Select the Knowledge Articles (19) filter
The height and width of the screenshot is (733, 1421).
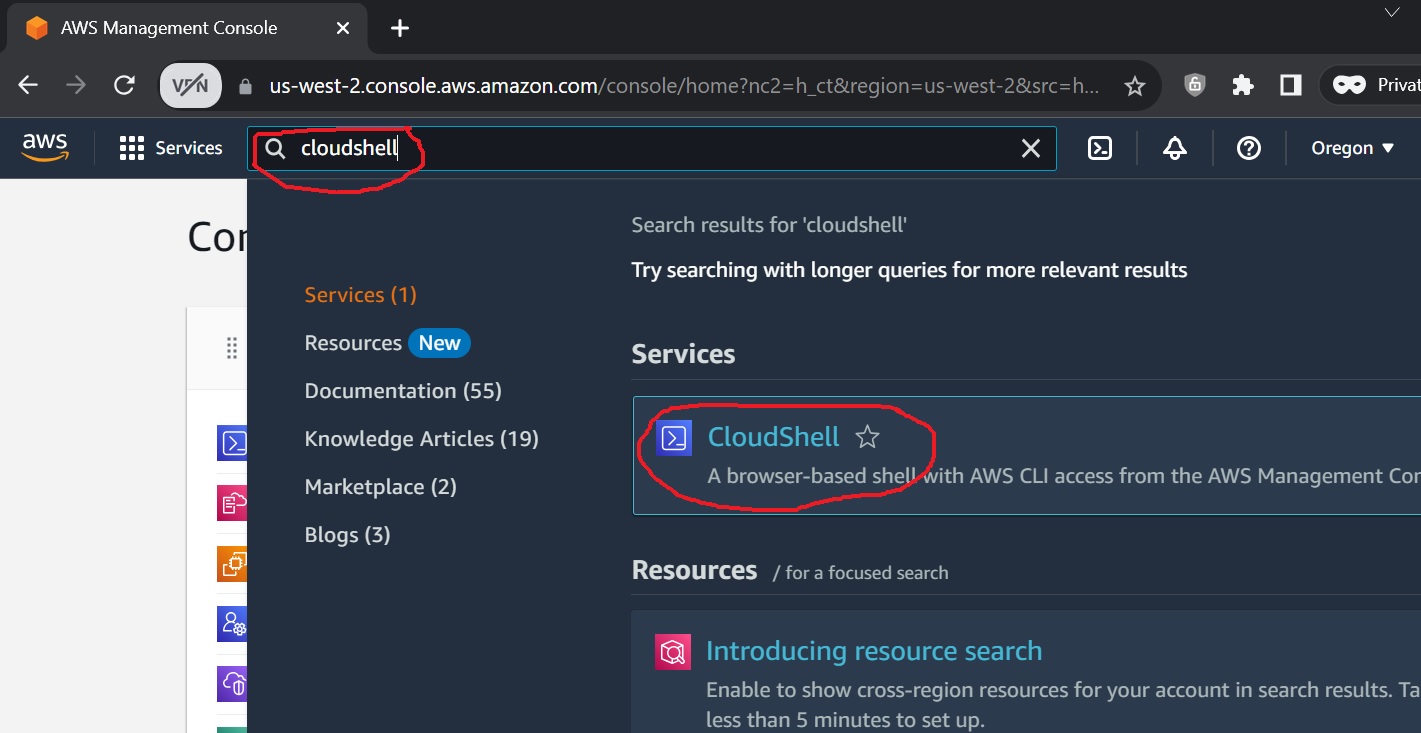(x=422, y=439)
